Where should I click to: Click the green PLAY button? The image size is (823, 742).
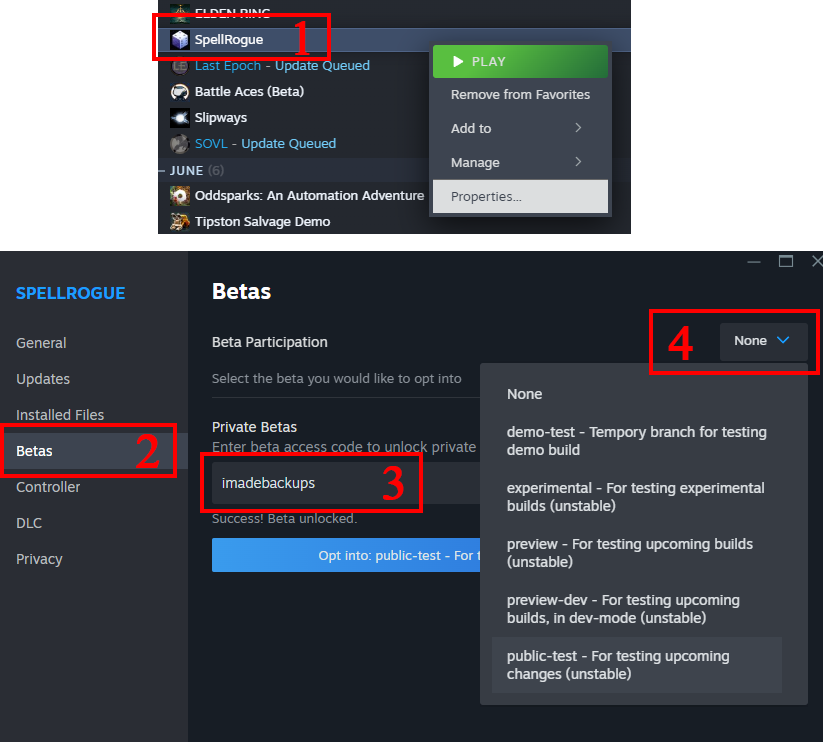[x=520, y=61]
